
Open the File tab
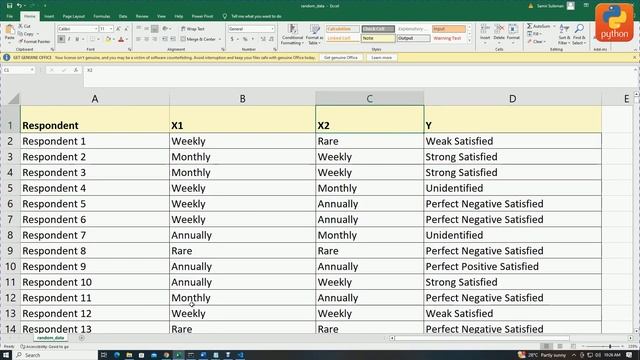tap(10, 16)
